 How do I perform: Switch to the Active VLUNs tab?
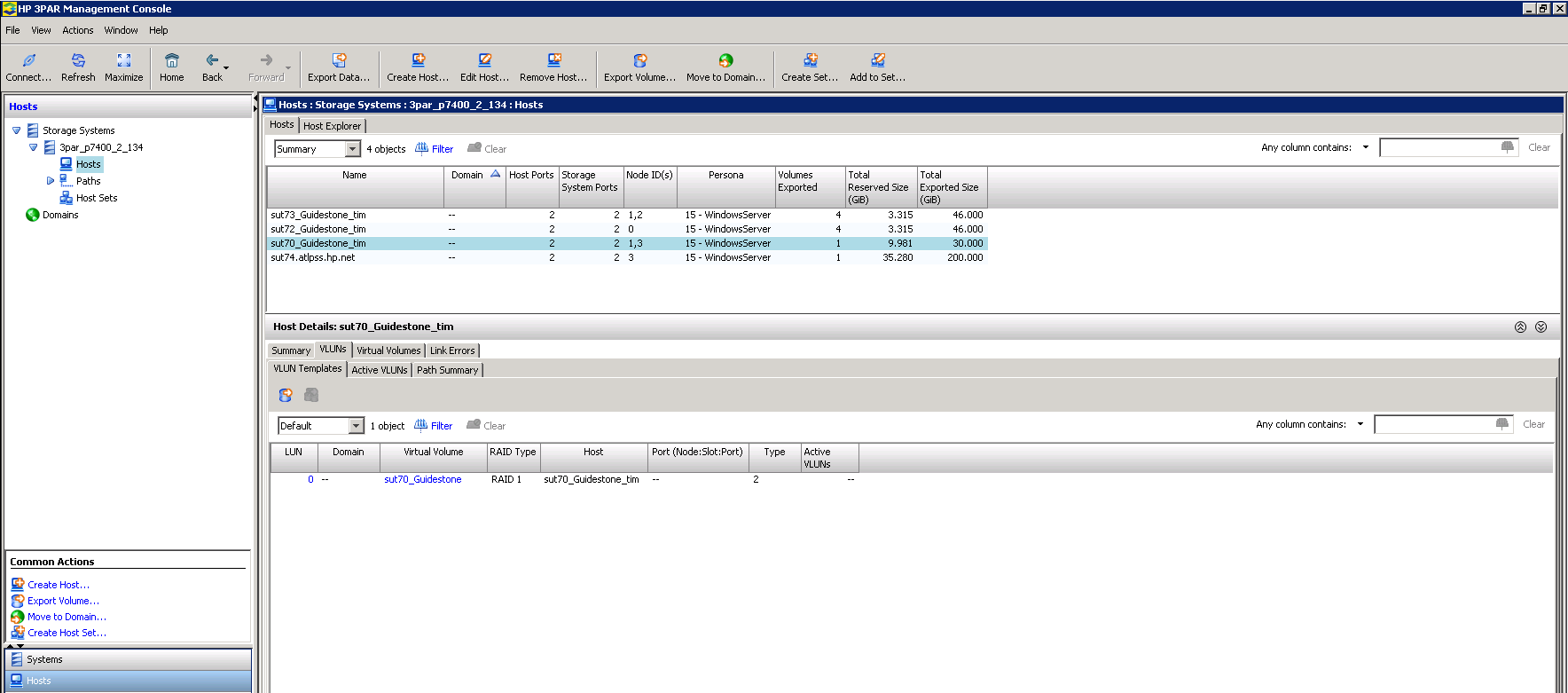(x=380, y=370)
